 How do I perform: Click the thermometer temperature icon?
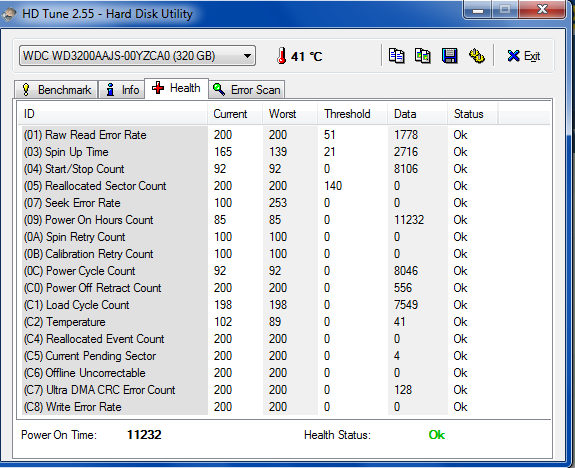pos(282,56)
